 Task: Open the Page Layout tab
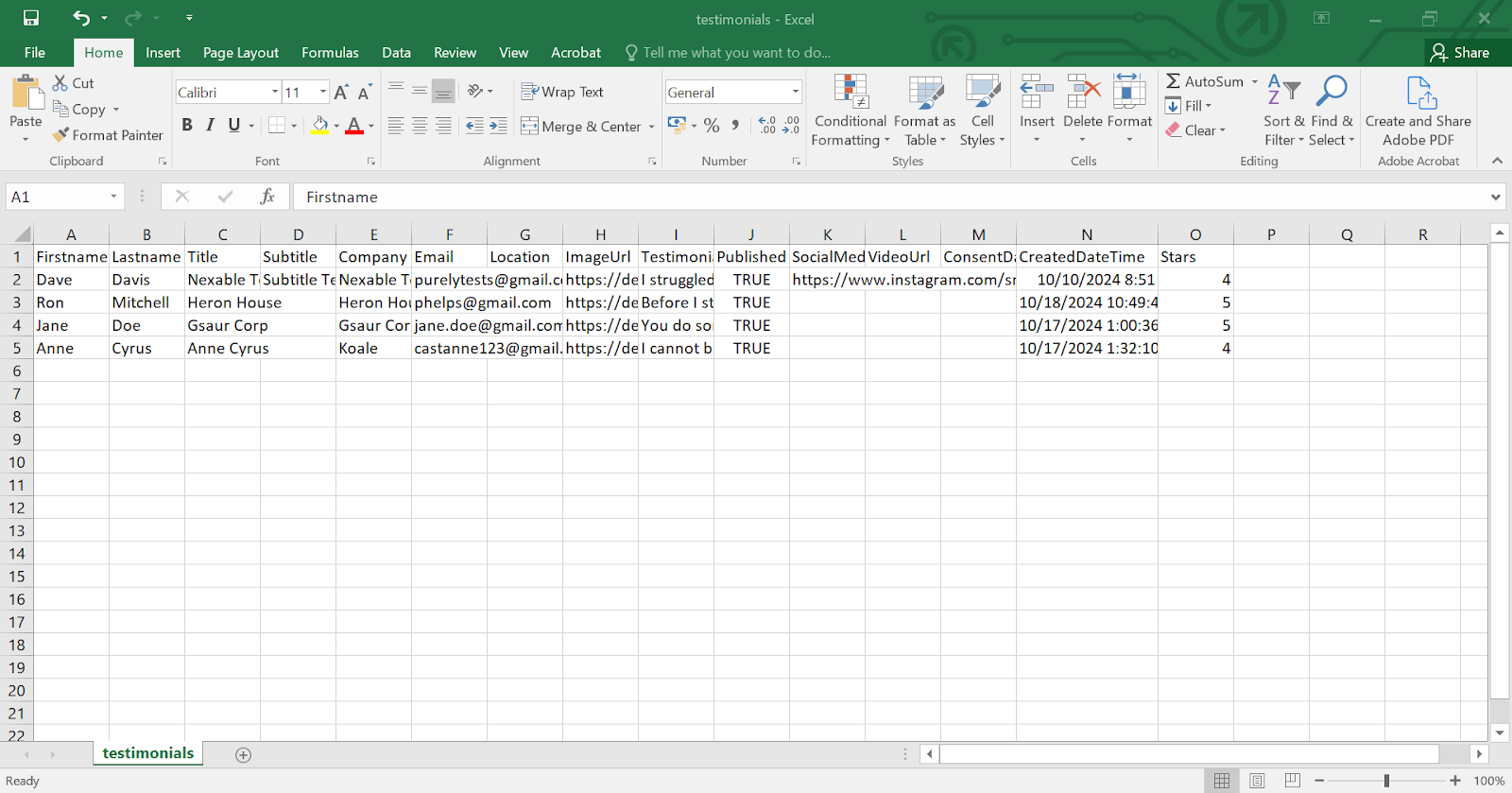click(240, 53)
